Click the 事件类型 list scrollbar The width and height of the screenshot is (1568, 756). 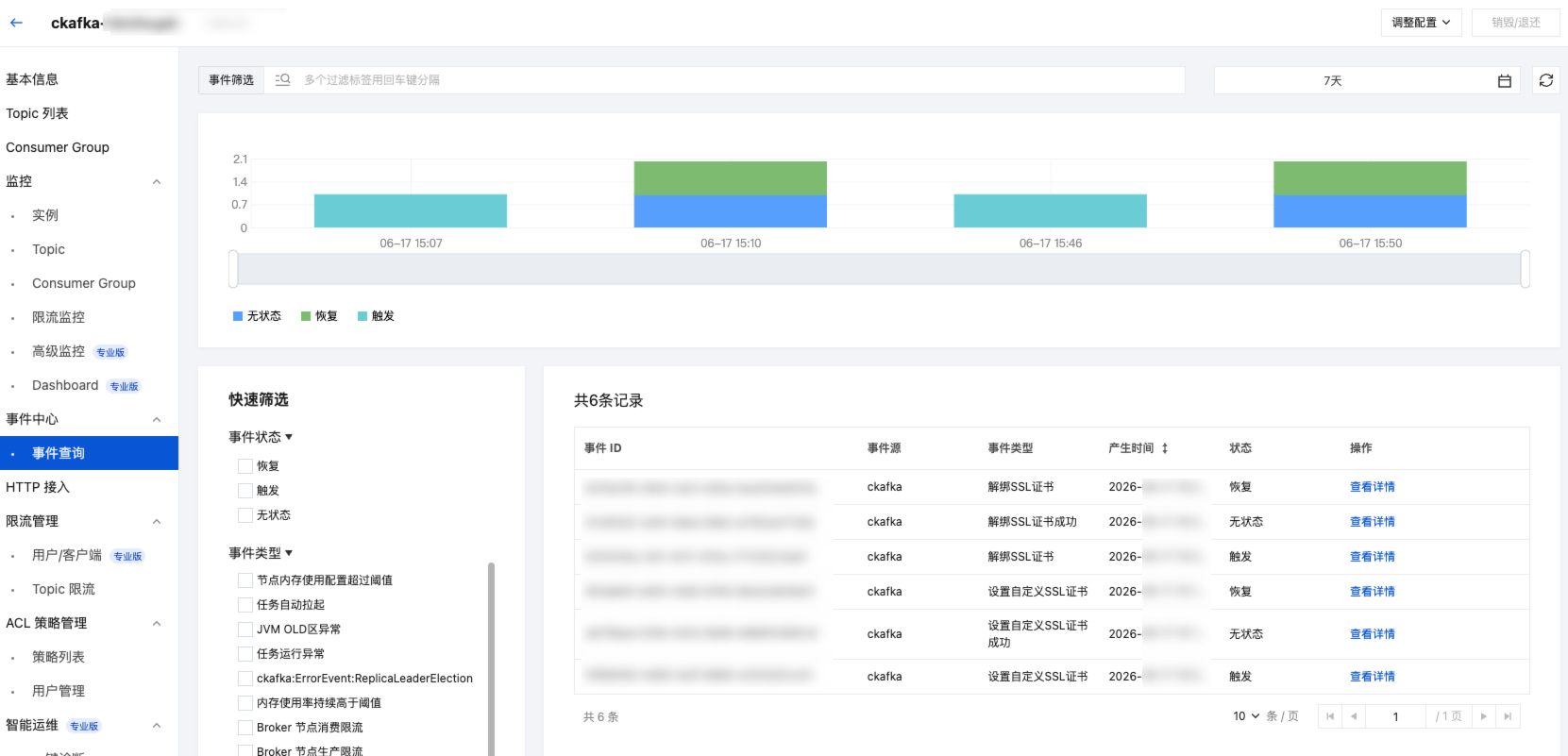point(491,658)
